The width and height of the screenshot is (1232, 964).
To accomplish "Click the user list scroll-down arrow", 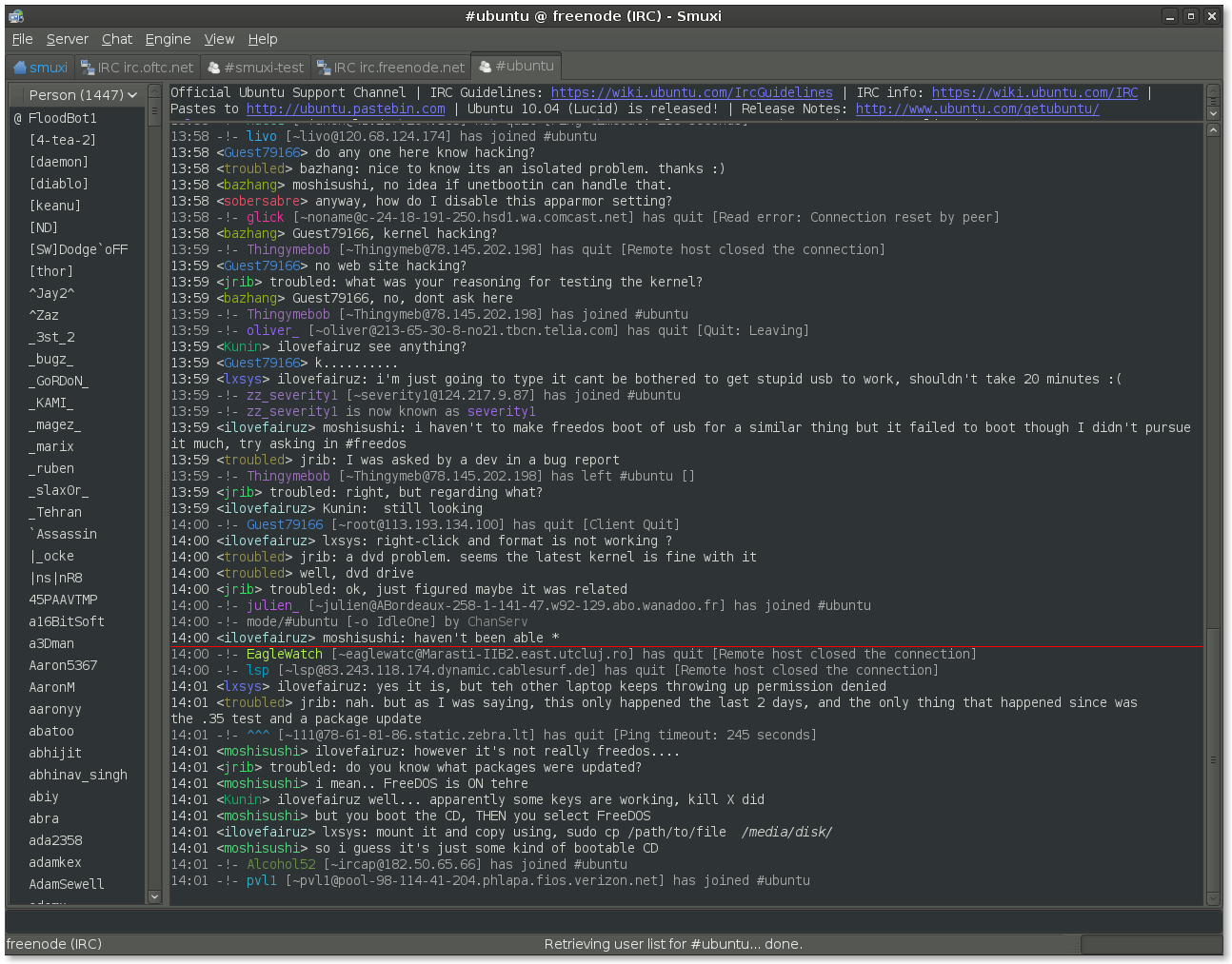I will tap(154, 896).
